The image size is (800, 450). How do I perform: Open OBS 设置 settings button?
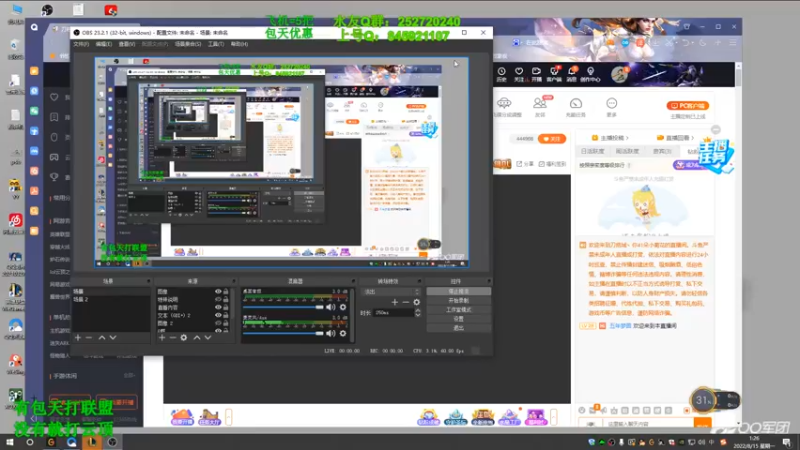[x=459, y=319]
